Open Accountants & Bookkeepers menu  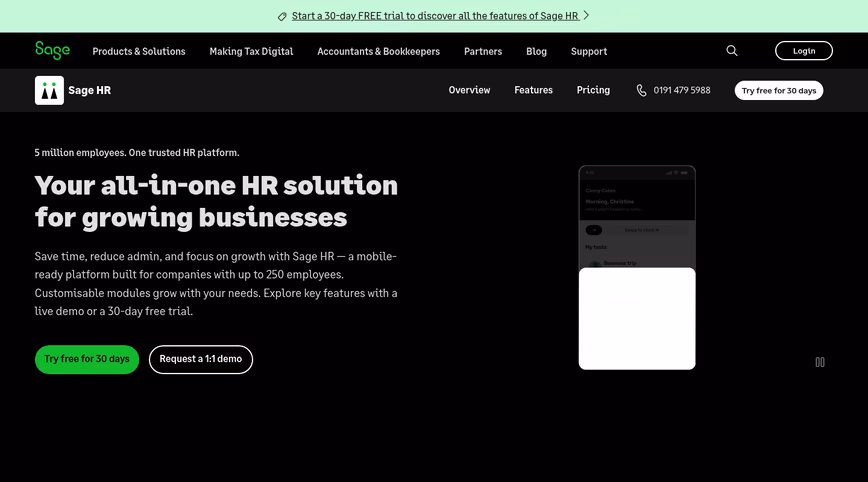click(379, 51)
